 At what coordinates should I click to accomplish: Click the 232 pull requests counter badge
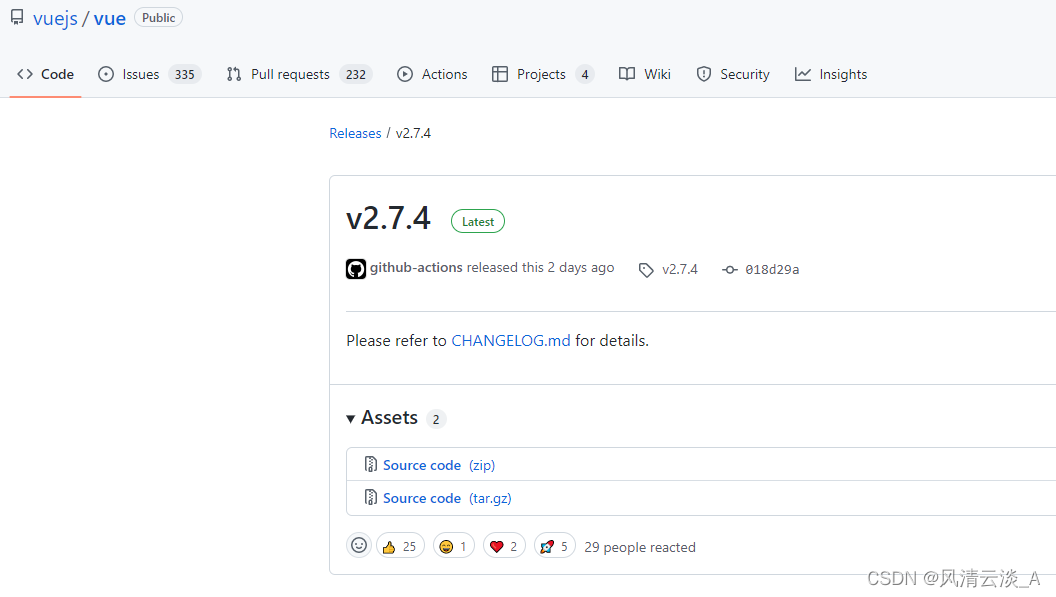coord(356,74)
